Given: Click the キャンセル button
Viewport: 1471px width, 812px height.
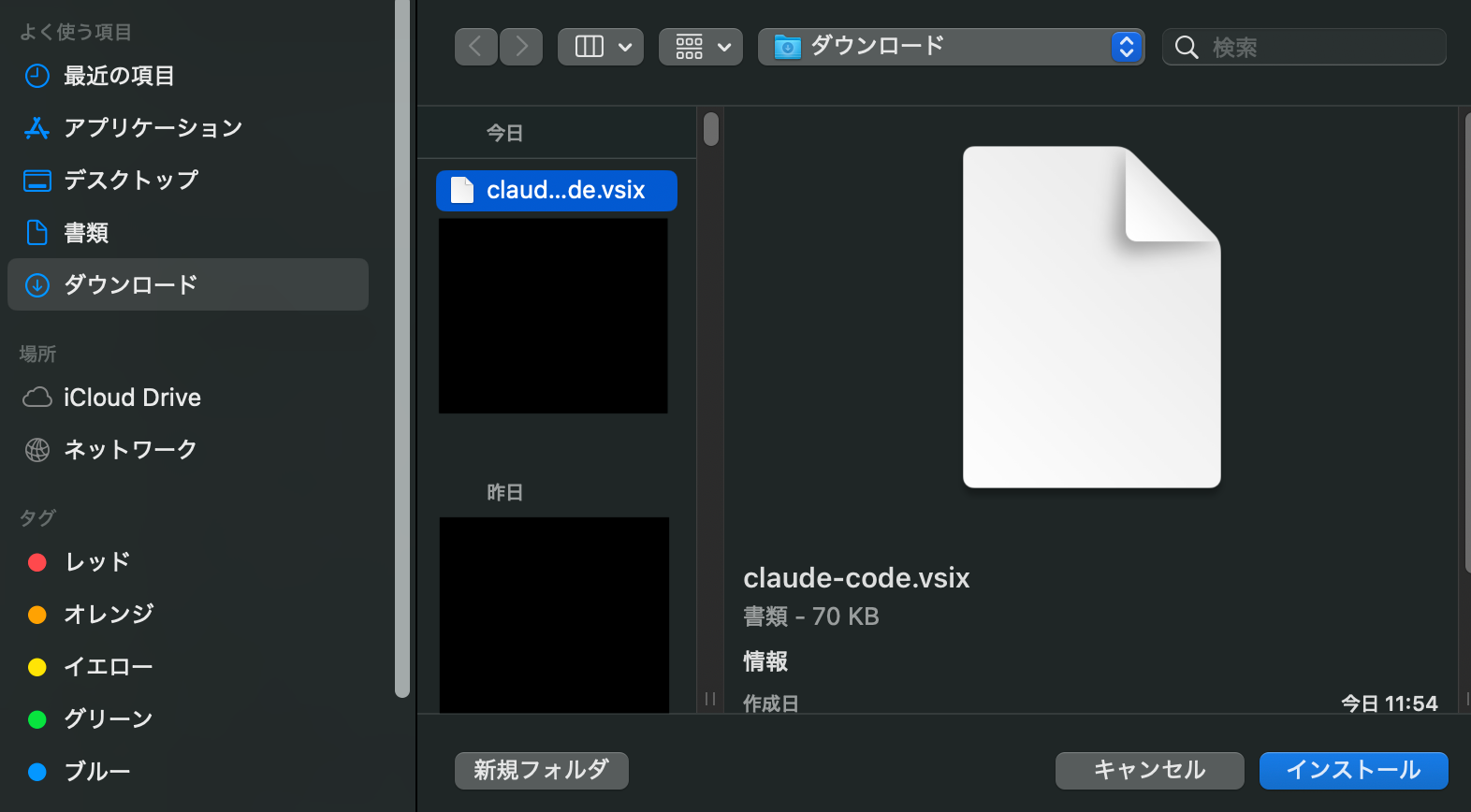Looking at the screenshot, I should coord(1150,770).
